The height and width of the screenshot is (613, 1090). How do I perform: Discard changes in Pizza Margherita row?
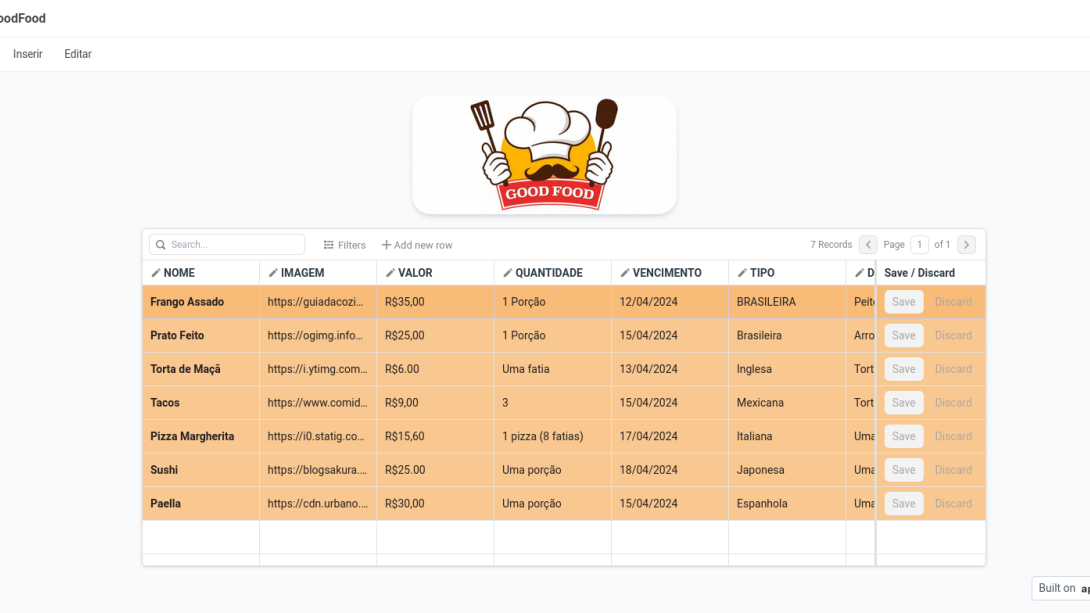[953, 436]
